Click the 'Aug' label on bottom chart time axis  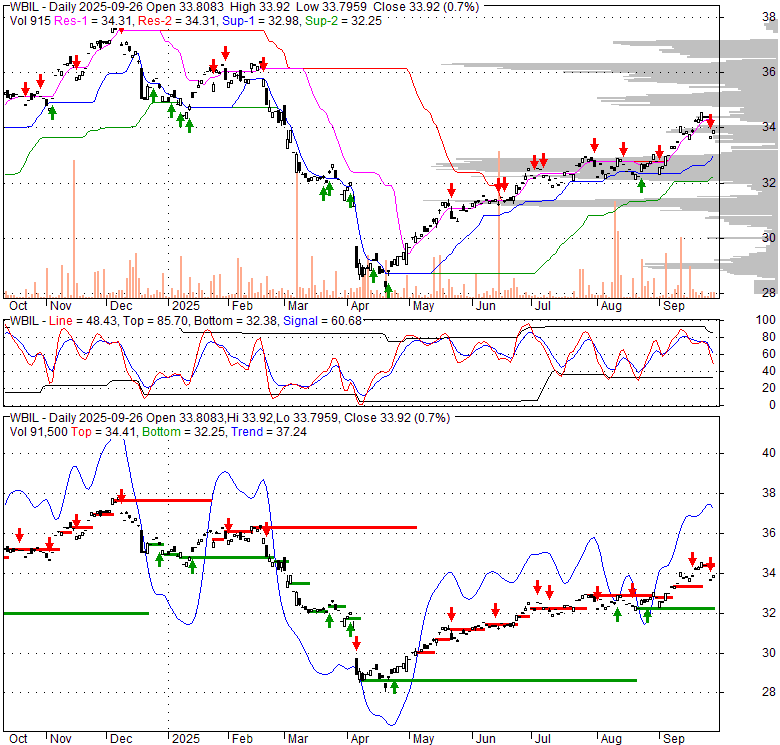tap(611, 739)
